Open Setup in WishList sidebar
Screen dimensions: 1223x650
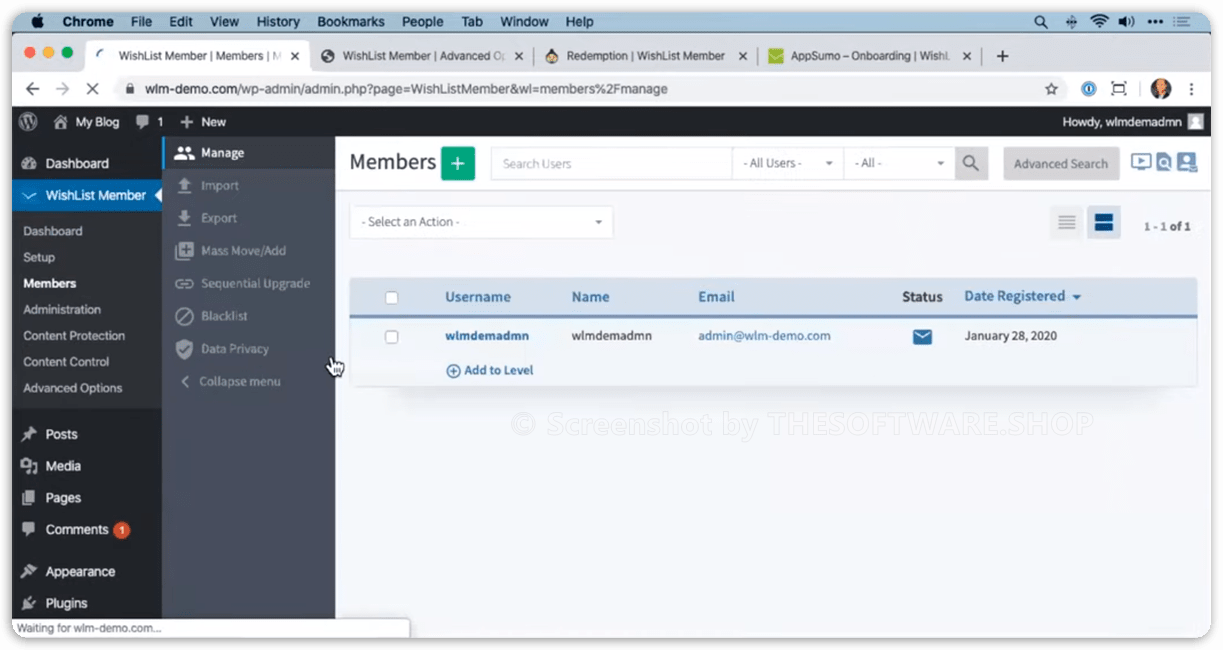point(39,257)
